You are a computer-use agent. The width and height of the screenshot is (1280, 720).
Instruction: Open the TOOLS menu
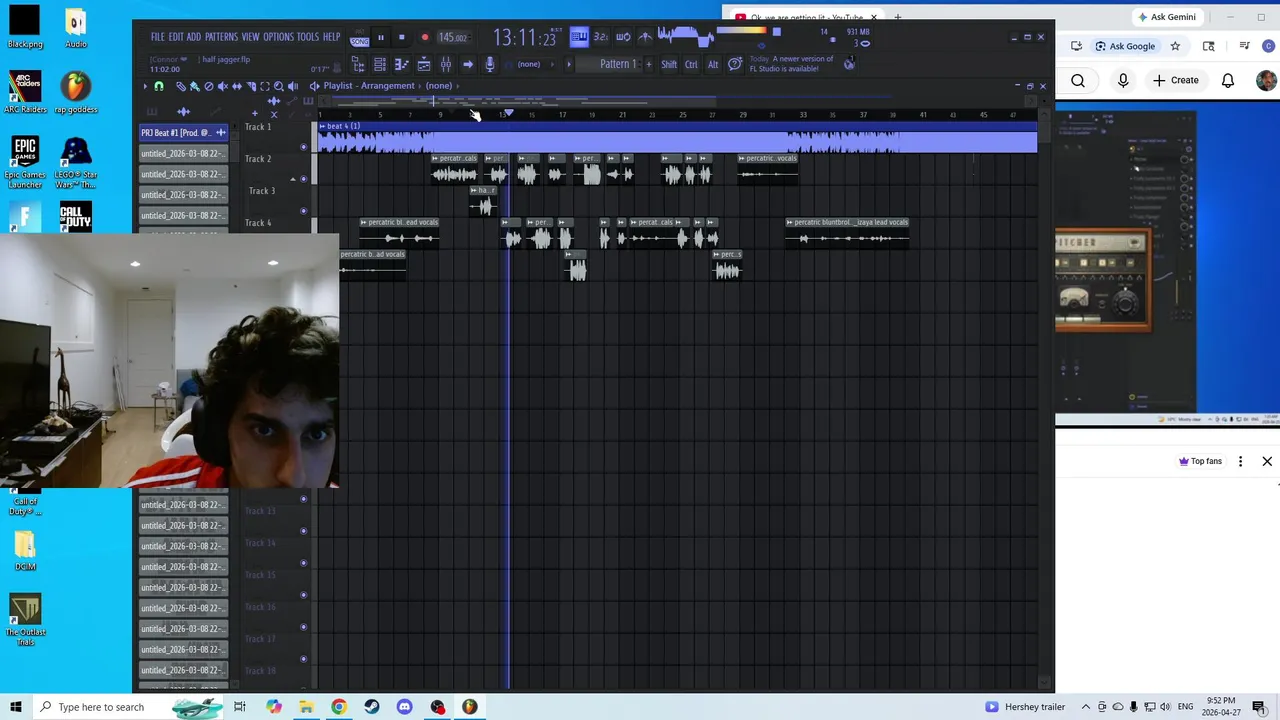308,37
